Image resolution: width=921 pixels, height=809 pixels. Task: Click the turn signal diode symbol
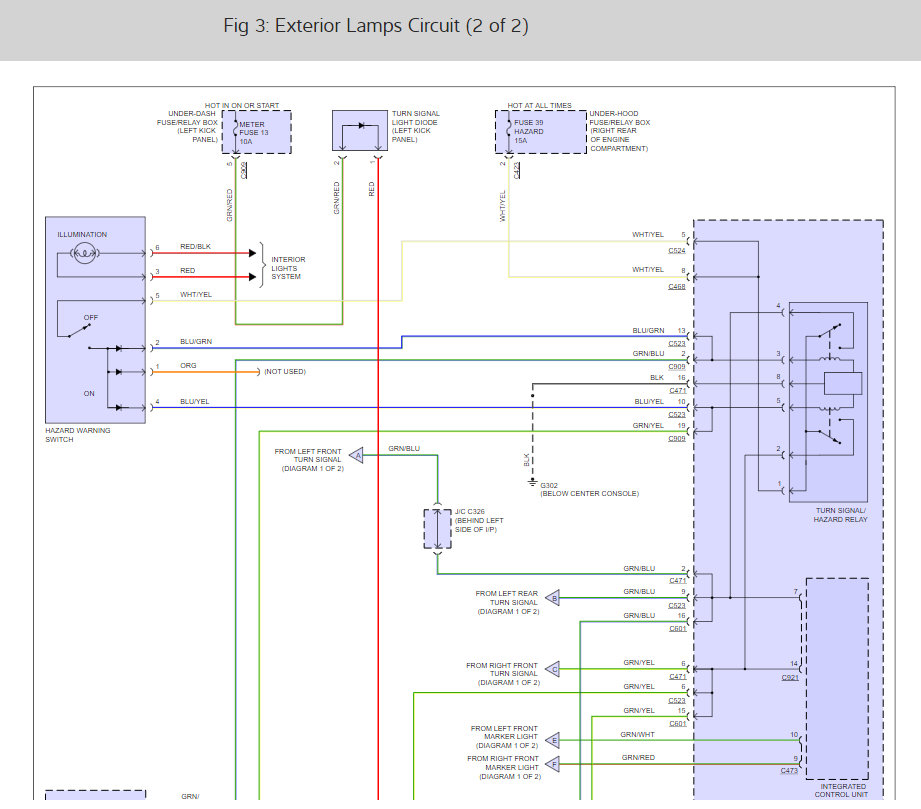point(361,126)
